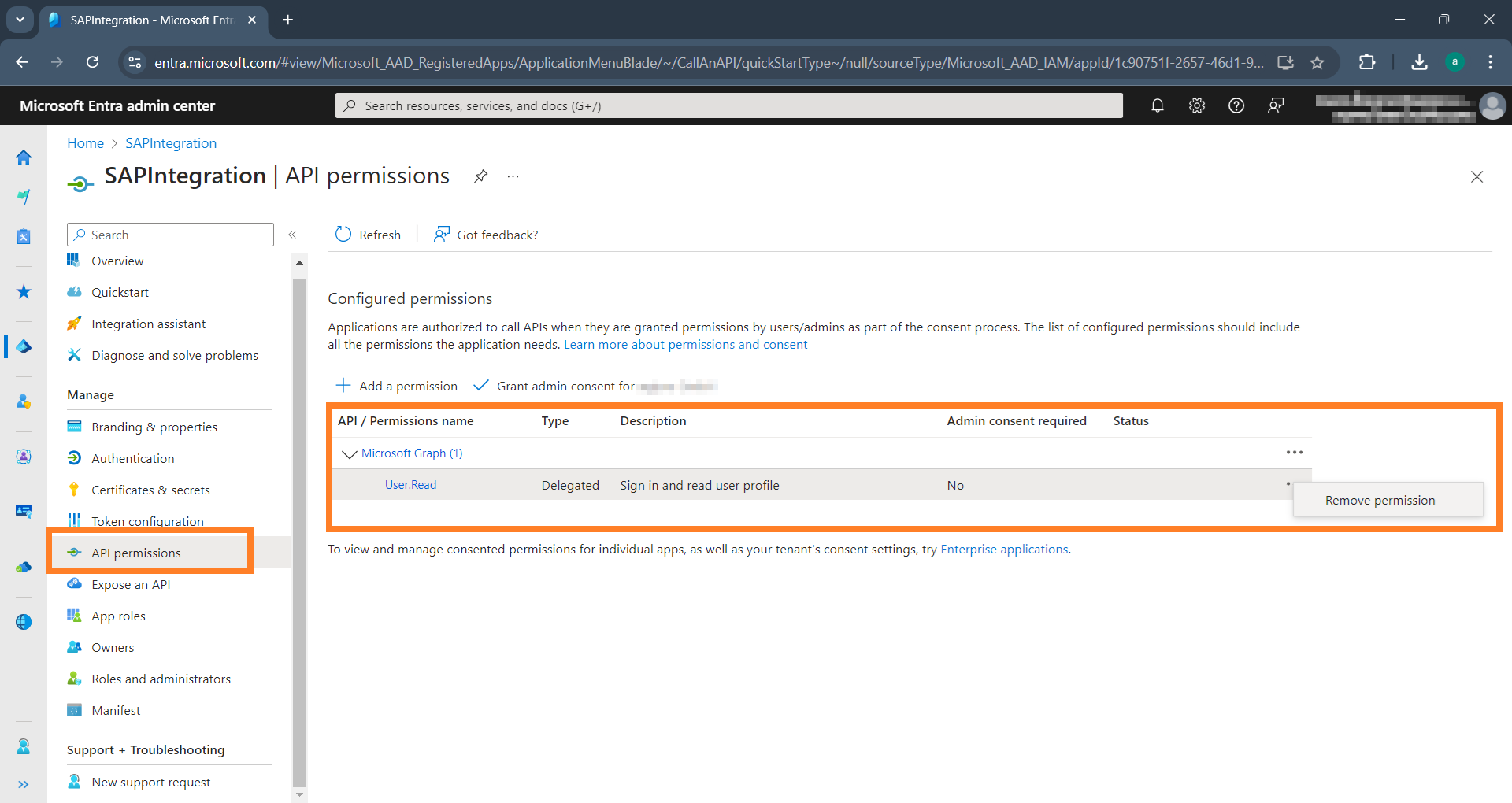Pin the API permissions blade
This screenshot has height=803, width=1512.
pyautogui.click(x=480, y=176)
